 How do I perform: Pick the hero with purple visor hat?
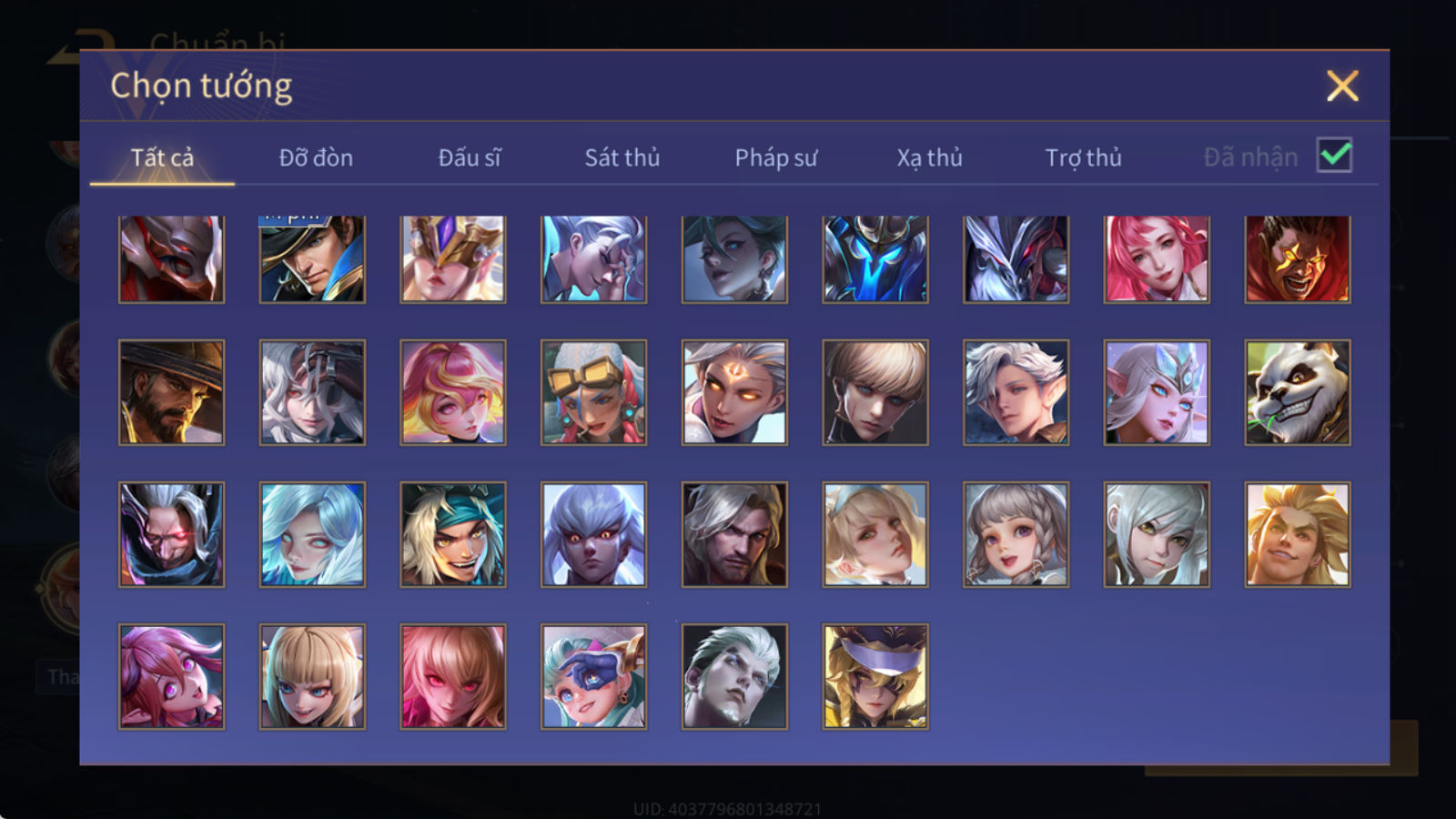coord(875,676)
